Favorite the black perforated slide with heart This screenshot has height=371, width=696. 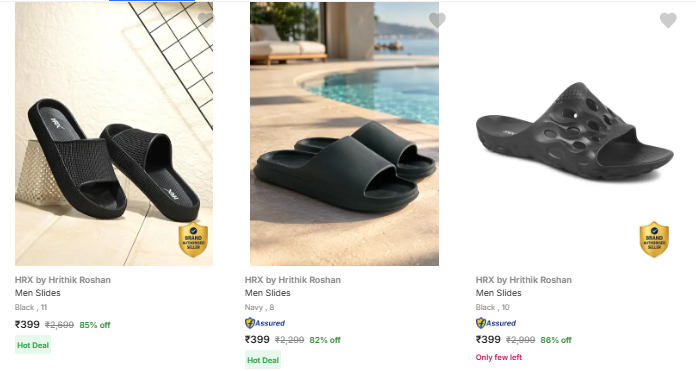(x=668, y=20)
